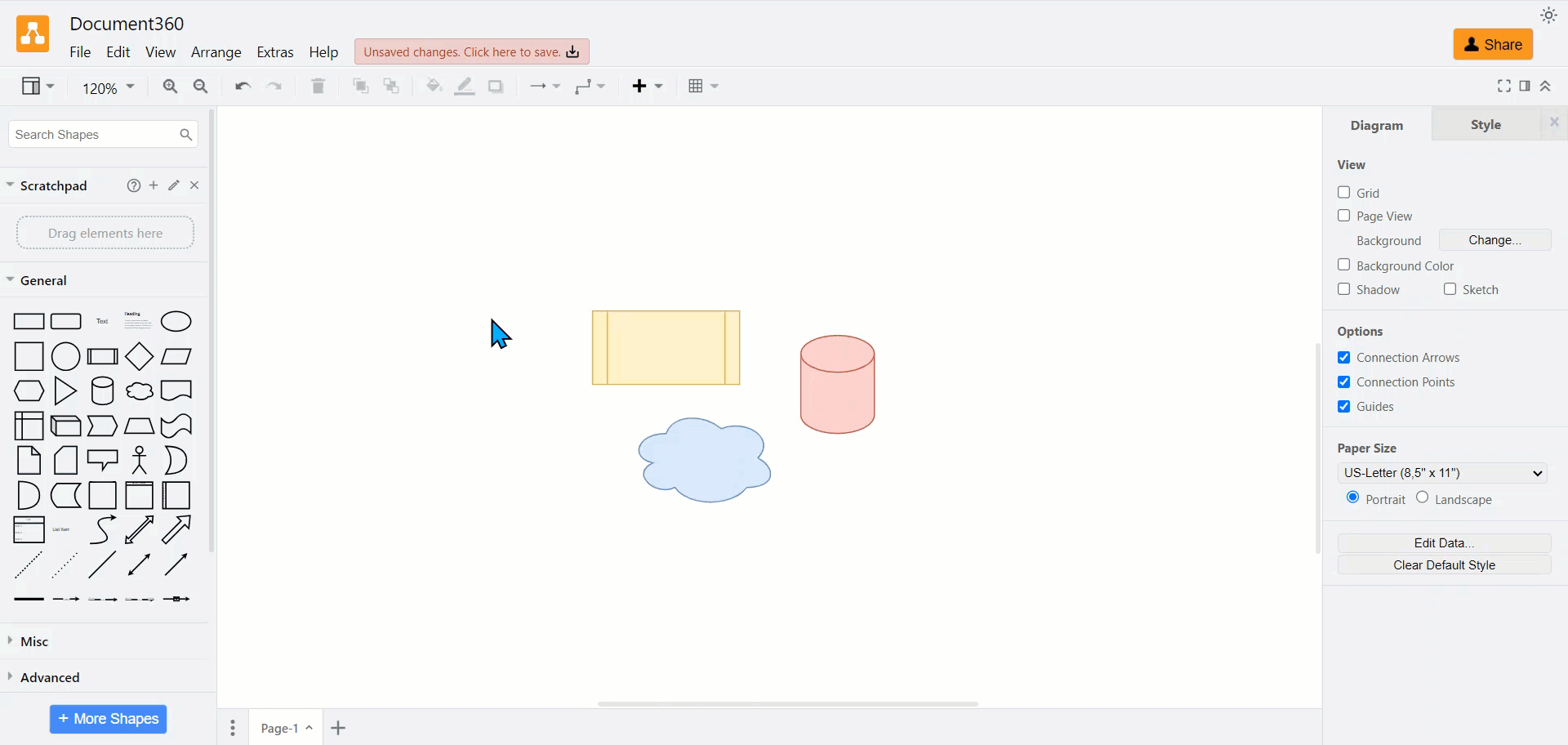Open the Help menu

coord(323,53)
